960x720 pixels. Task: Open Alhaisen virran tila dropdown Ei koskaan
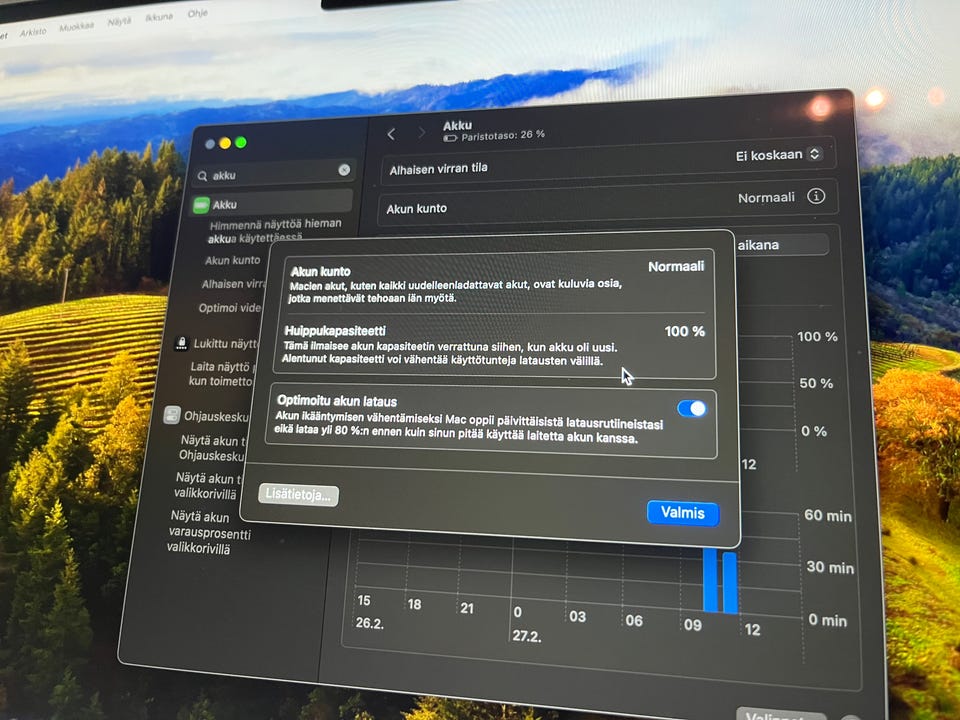(x=778, y=154)
